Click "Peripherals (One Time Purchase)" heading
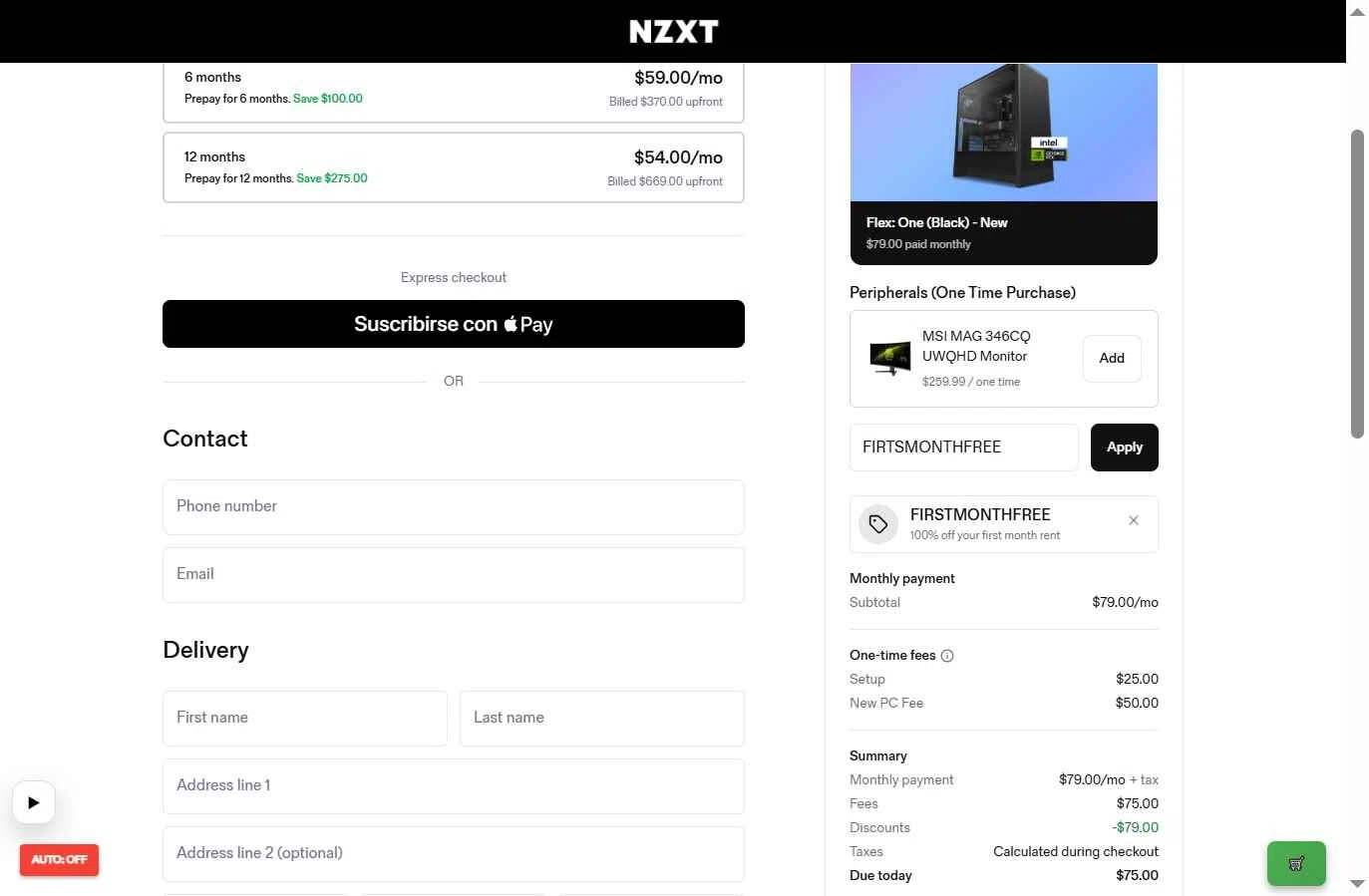1369x896 pixels. point(962,293)
